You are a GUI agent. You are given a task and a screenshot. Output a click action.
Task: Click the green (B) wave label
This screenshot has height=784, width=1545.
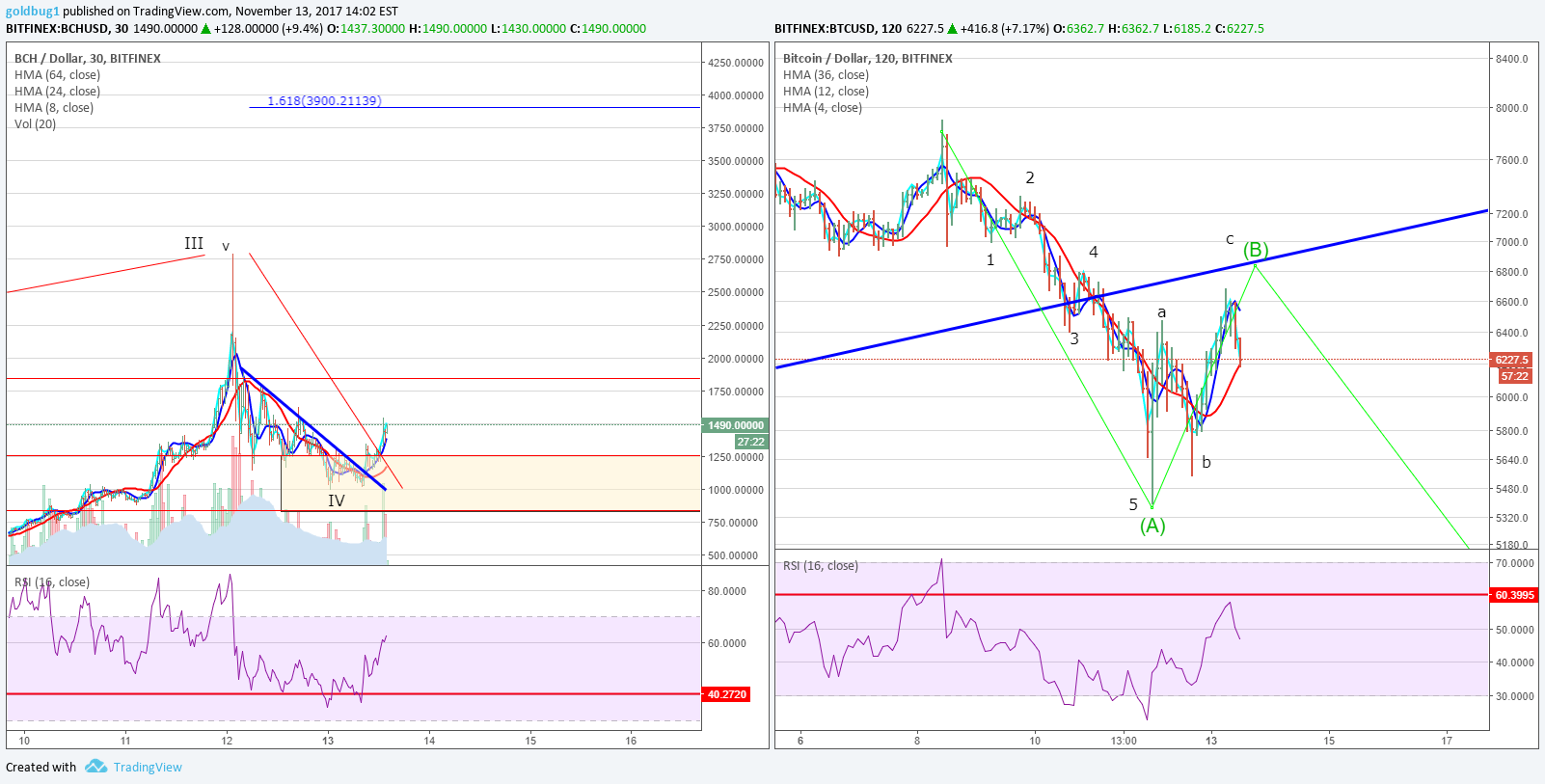(x=1255, y=251)
